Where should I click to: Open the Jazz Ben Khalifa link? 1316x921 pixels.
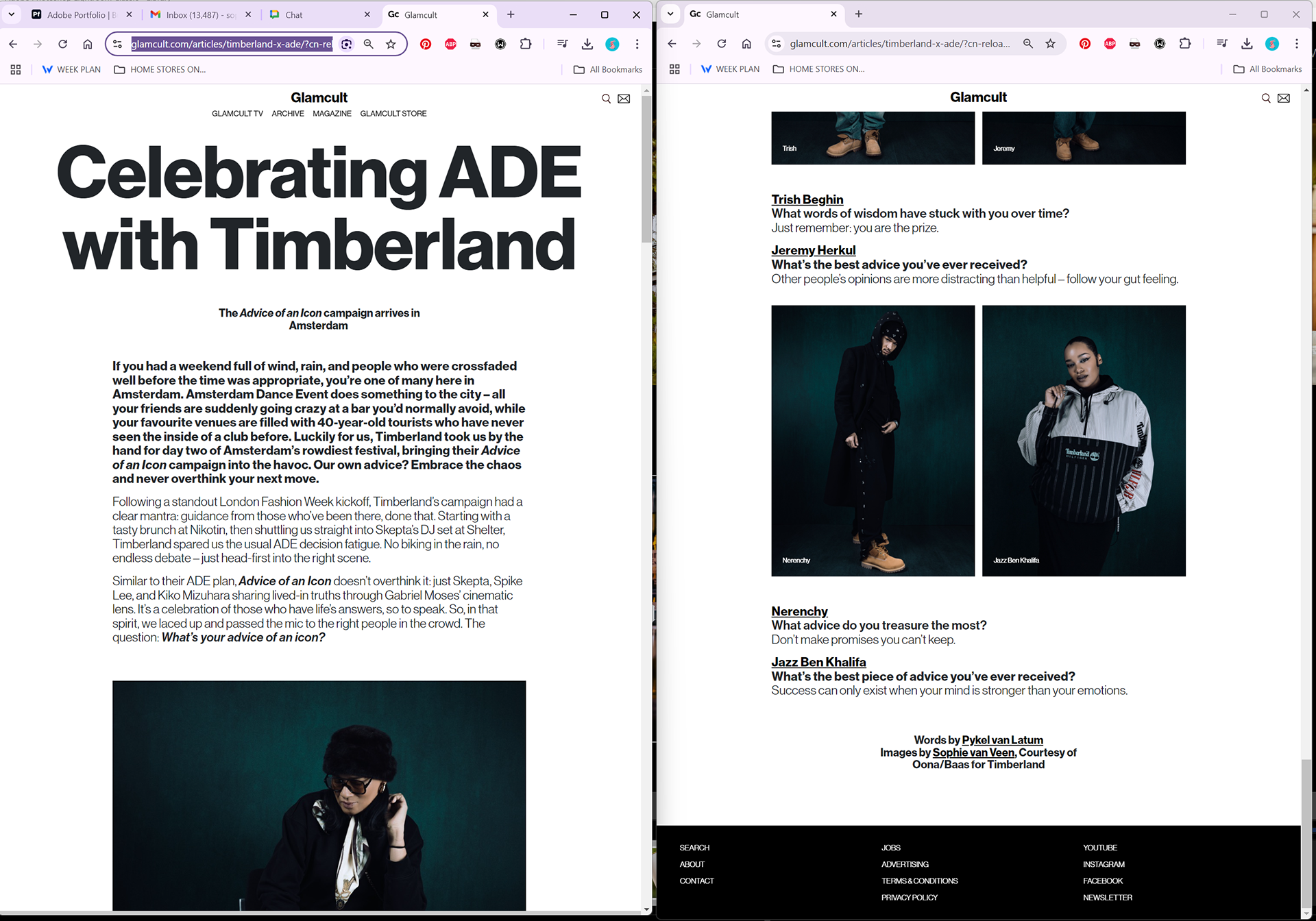[818, 662]
